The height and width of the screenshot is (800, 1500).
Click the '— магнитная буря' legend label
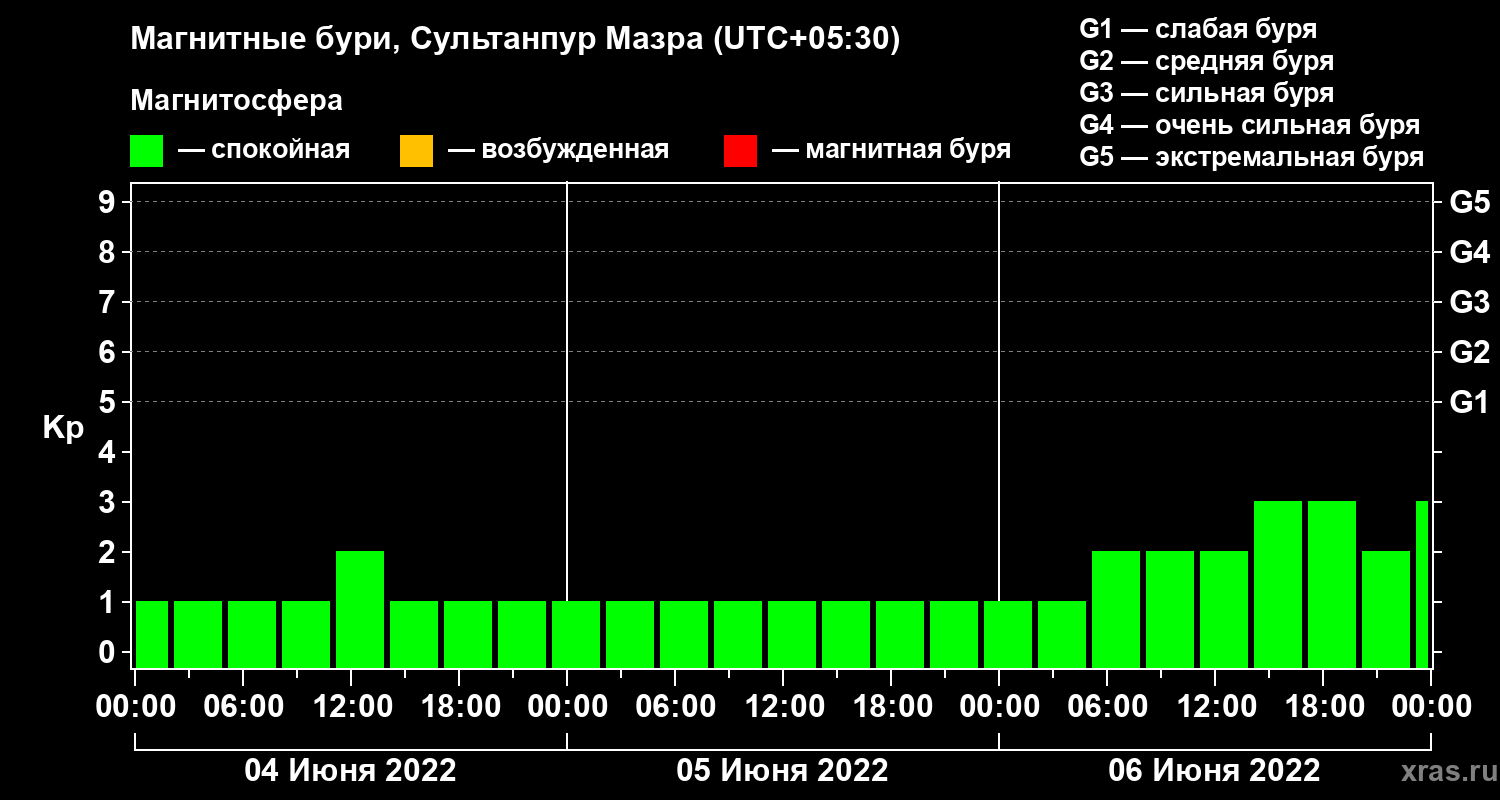(x=892, y=151)
